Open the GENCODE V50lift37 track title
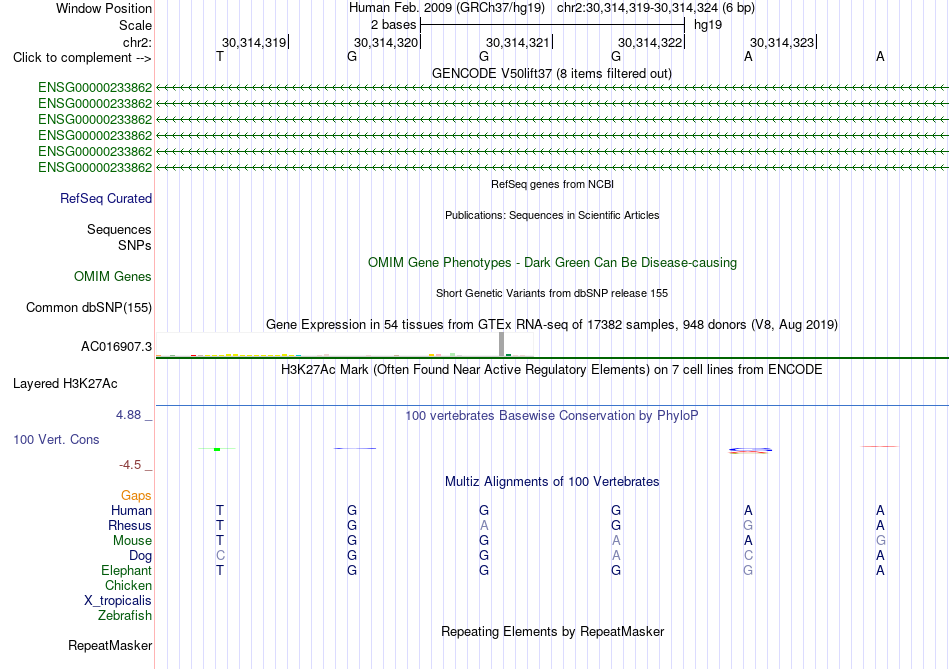Screen dimensions: 950x669 pos(552,73)
